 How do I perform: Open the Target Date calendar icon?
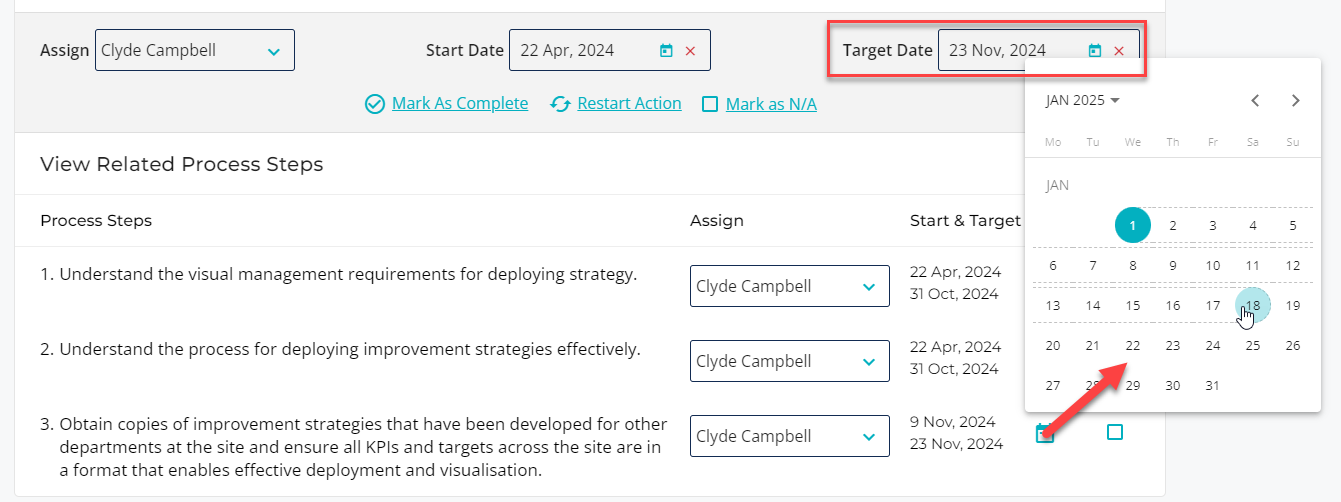pos(1095,50)
